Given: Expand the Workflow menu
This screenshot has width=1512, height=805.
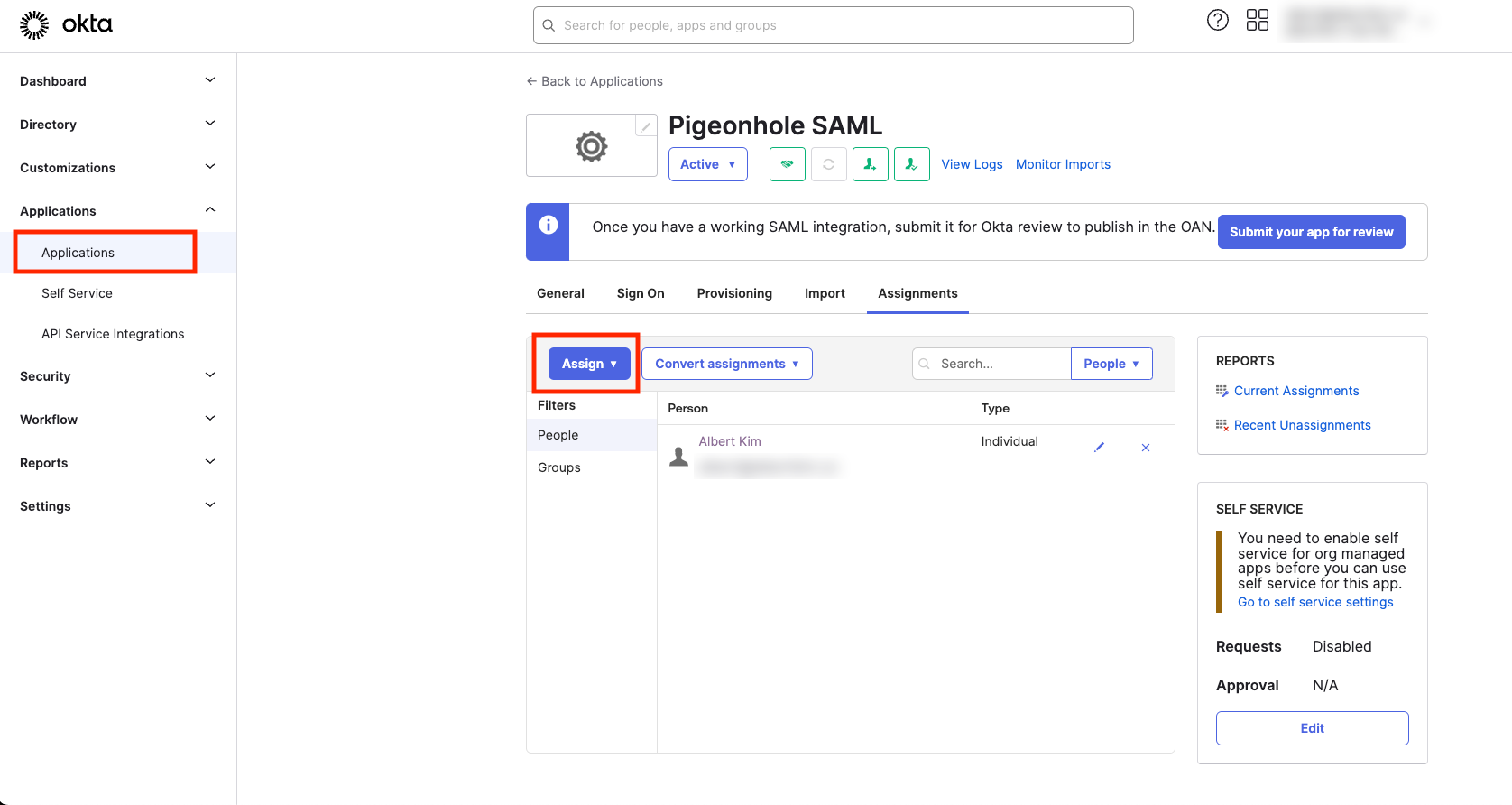Looking at the screenshot, I should pyautogui.click(x=118, y=420).
